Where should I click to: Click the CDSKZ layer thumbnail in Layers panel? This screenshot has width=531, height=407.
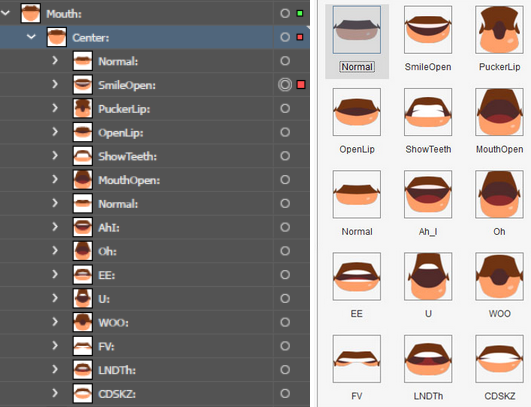83,393
